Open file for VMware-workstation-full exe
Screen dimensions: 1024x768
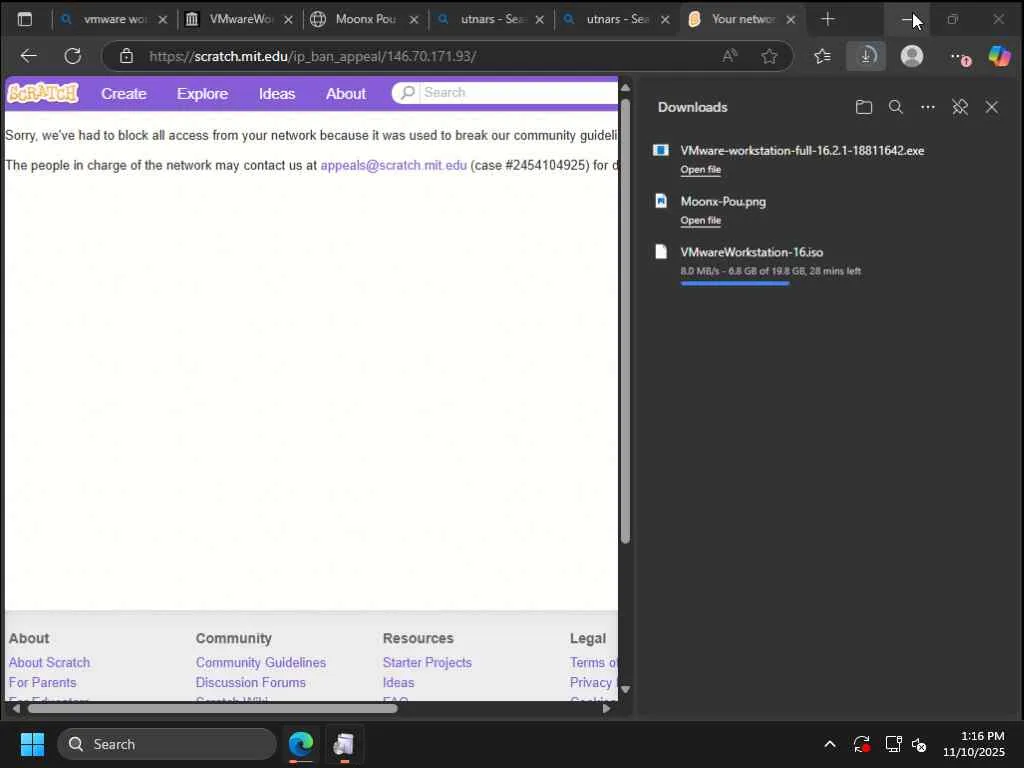[x=700, y=170]
